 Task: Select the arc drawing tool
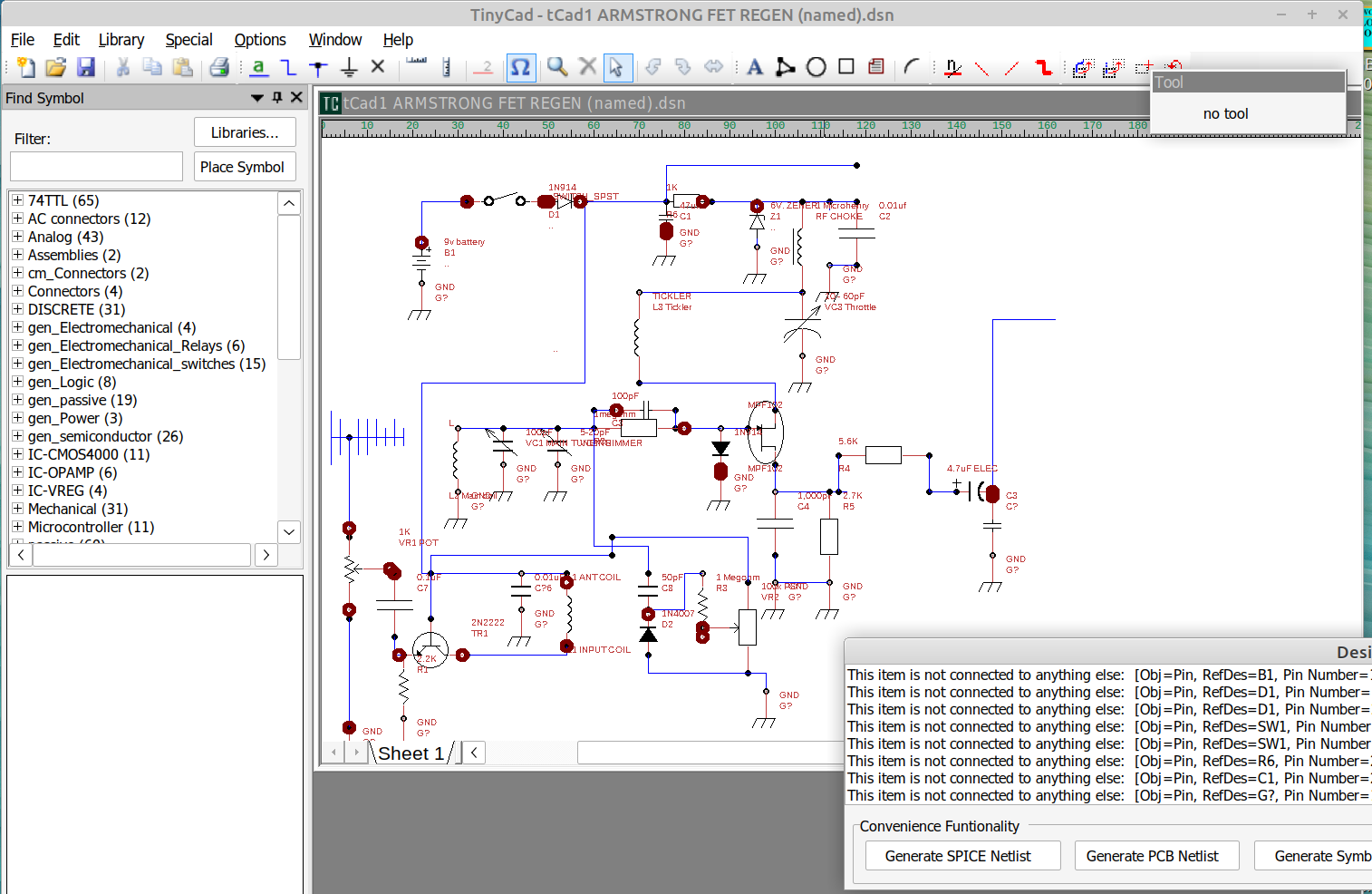click(x=912, y=66)
